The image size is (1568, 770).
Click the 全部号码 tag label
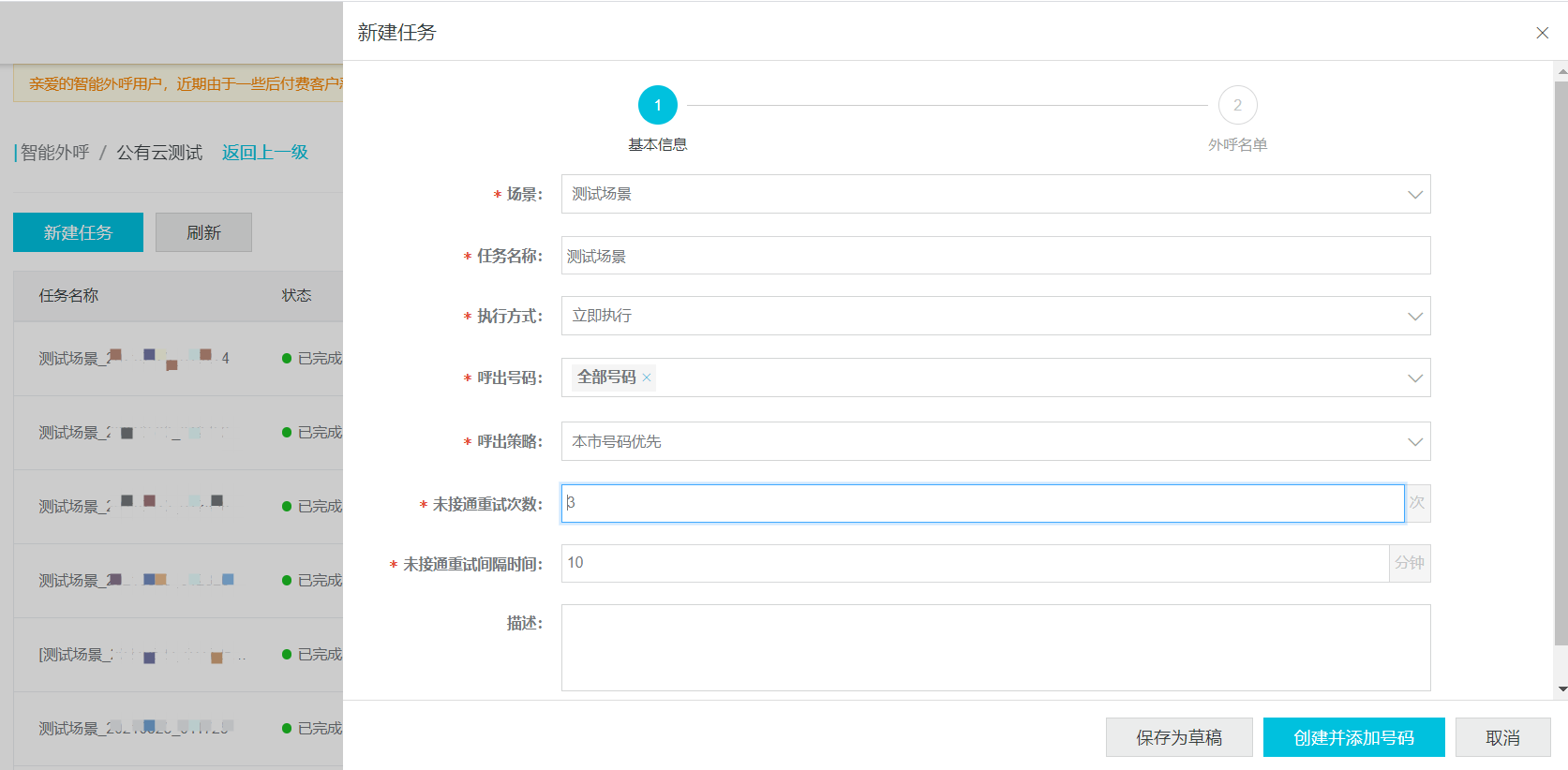point(606,378)
